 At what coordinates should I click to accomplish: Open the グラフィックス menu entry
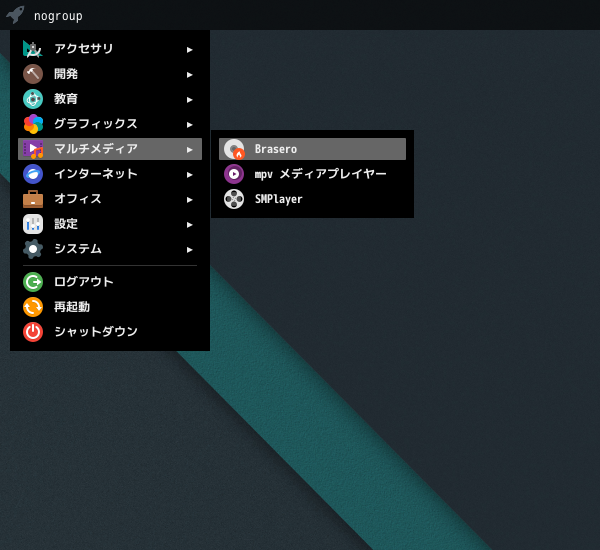point(110,124)
